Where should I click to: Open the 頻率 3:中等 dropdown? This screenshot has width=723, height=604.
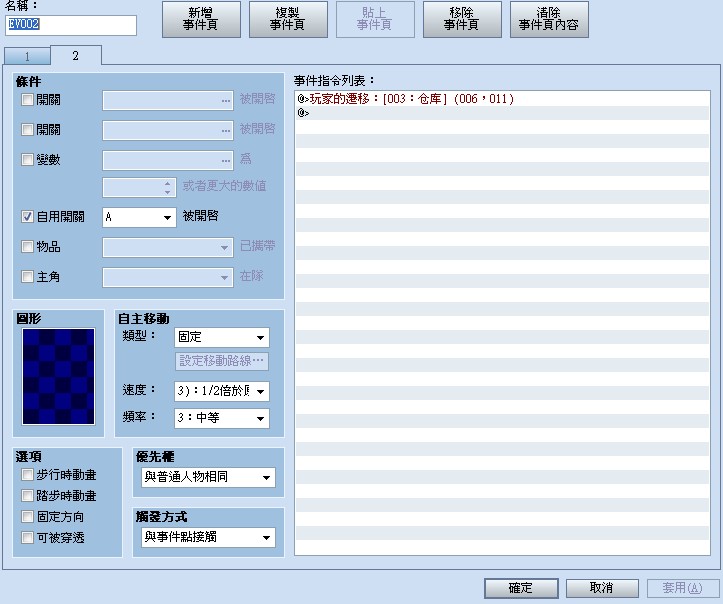pos(222,418)
